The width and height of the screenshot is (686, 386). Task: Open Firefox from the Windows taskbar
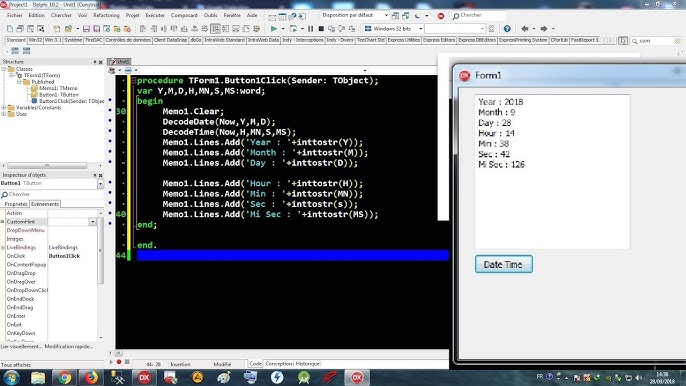91,377
